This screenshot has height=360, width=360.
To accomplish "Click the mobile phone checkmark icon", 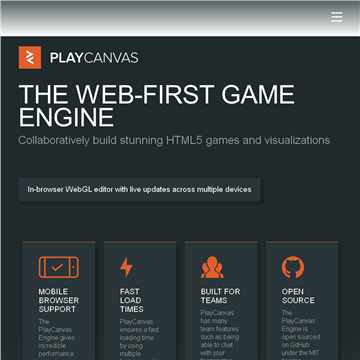I will [59, 267].
